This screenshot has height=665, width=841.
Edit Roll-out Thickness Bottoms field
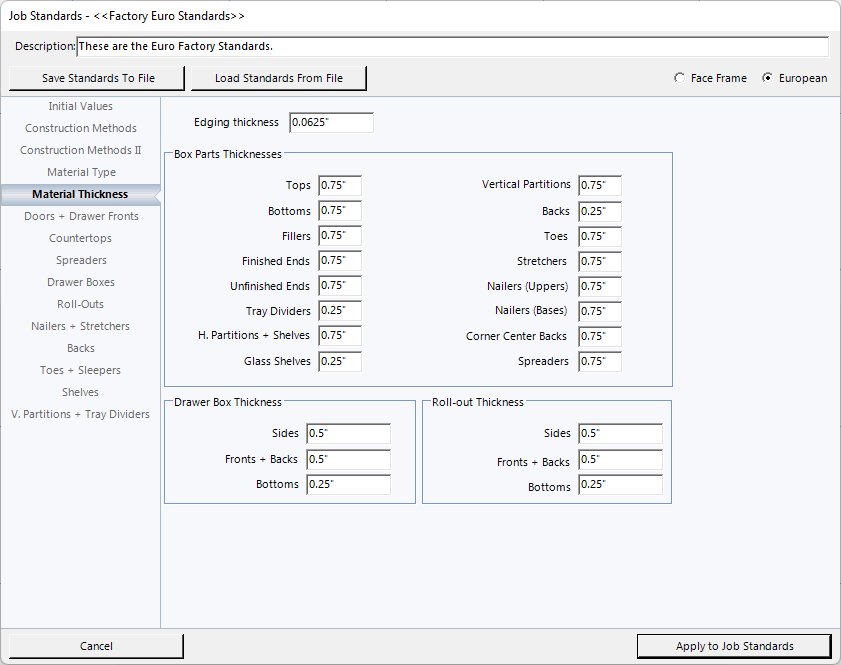coord(620,485)
